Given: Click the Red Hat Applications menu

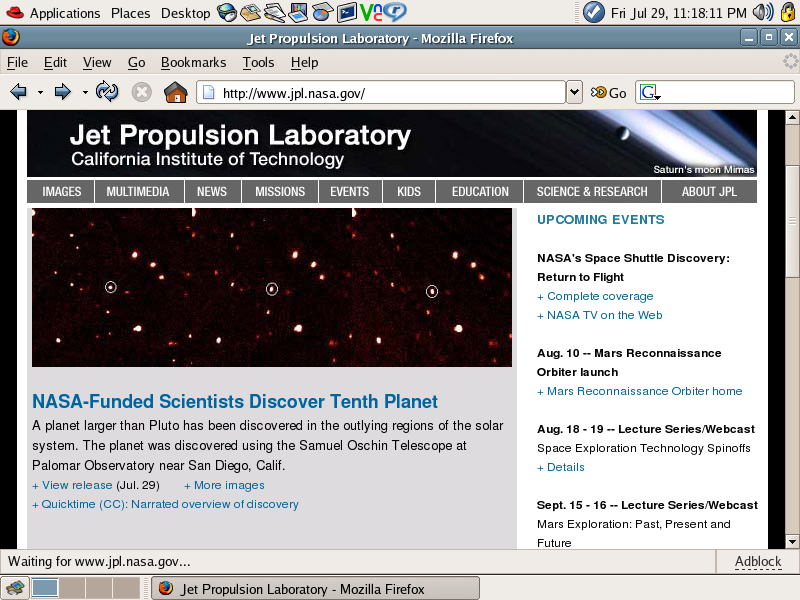Looking at the screenshot, I should (x=53, y=13).
